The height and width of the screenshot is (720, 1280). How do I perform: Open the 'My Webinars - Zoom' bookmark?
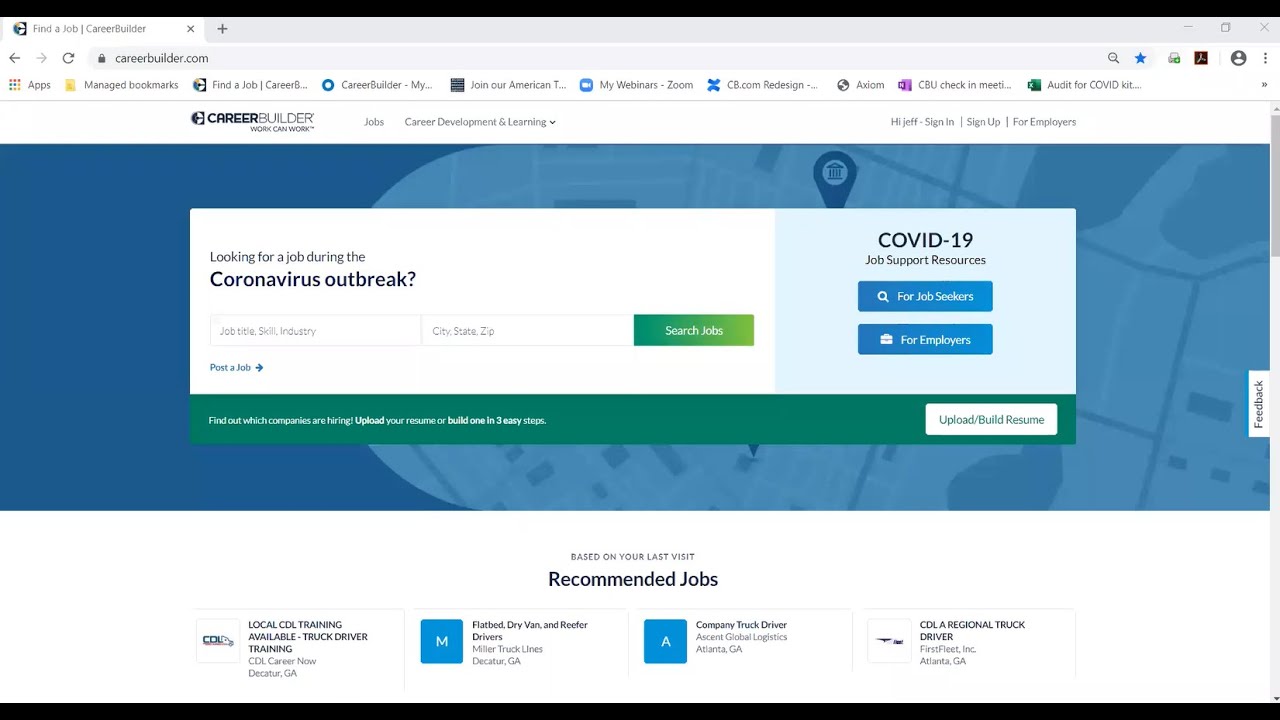[636, 85]
